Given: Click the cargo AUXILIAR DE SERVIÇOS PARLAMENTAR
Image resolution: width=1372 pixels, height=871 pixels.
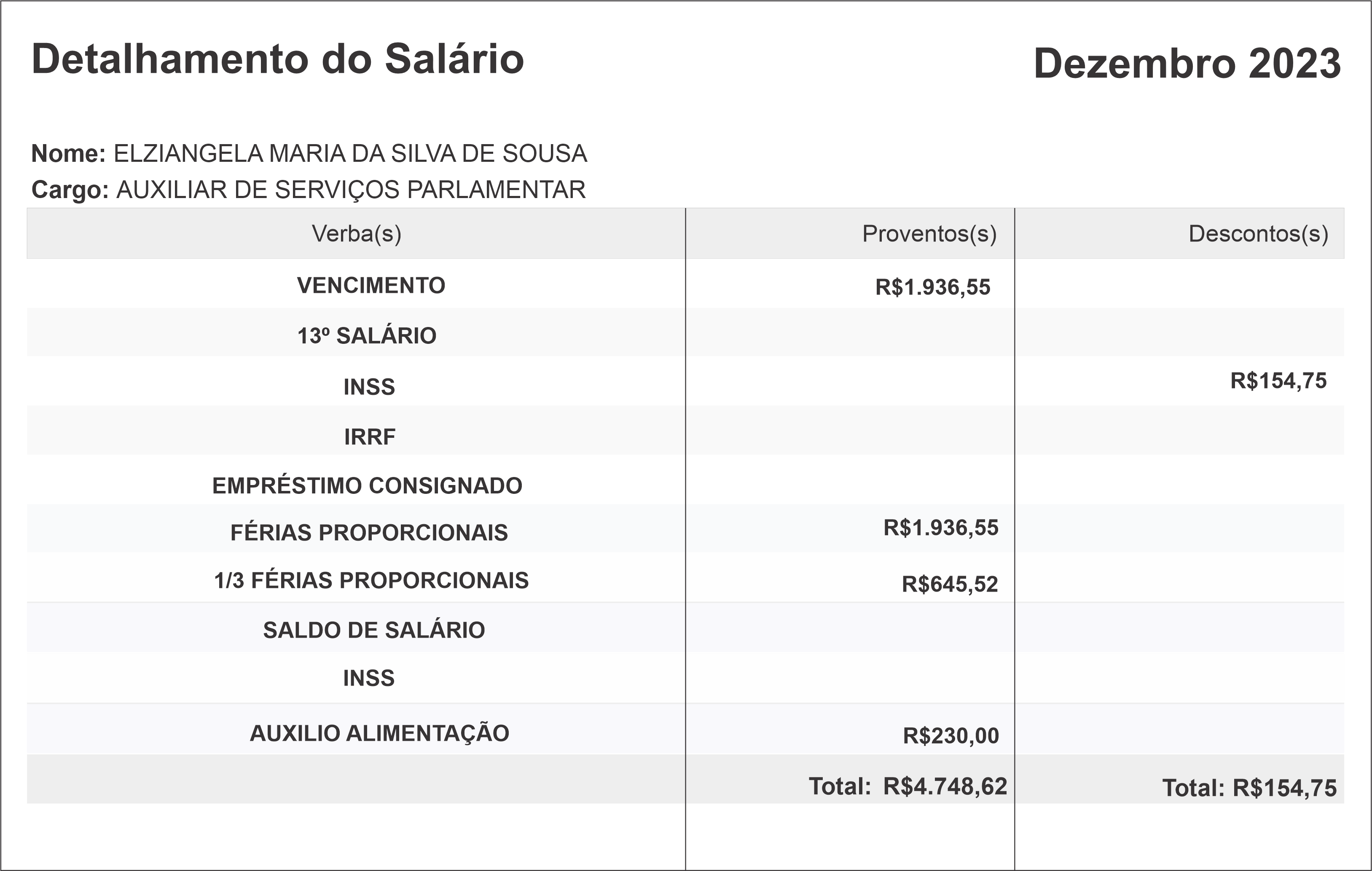Looking at the screenshot, I should pos(350,190).
